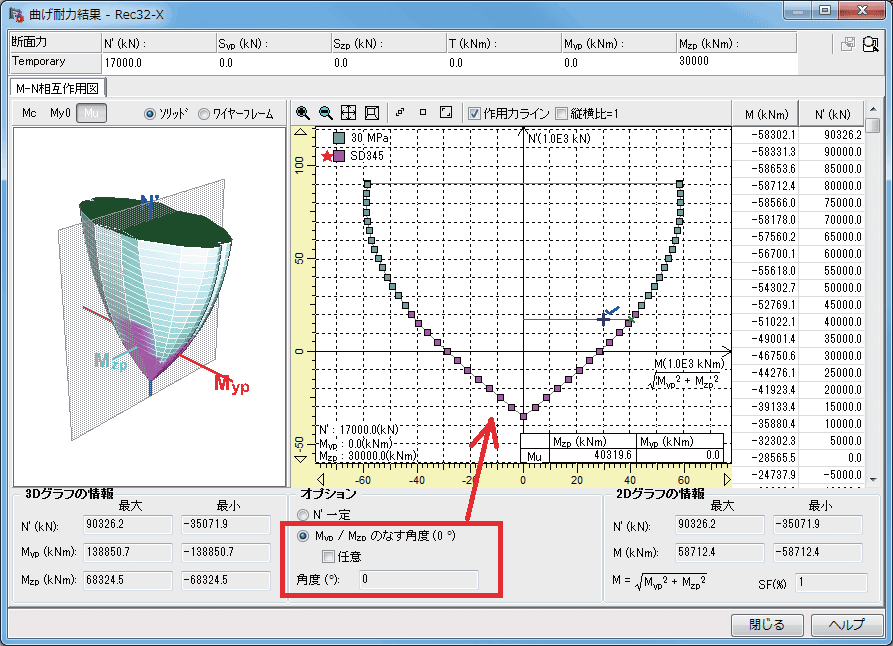Click the fit-all four-arrow grid icon
The height and width of the screenshot is (646, 893).
click(348, 113)
